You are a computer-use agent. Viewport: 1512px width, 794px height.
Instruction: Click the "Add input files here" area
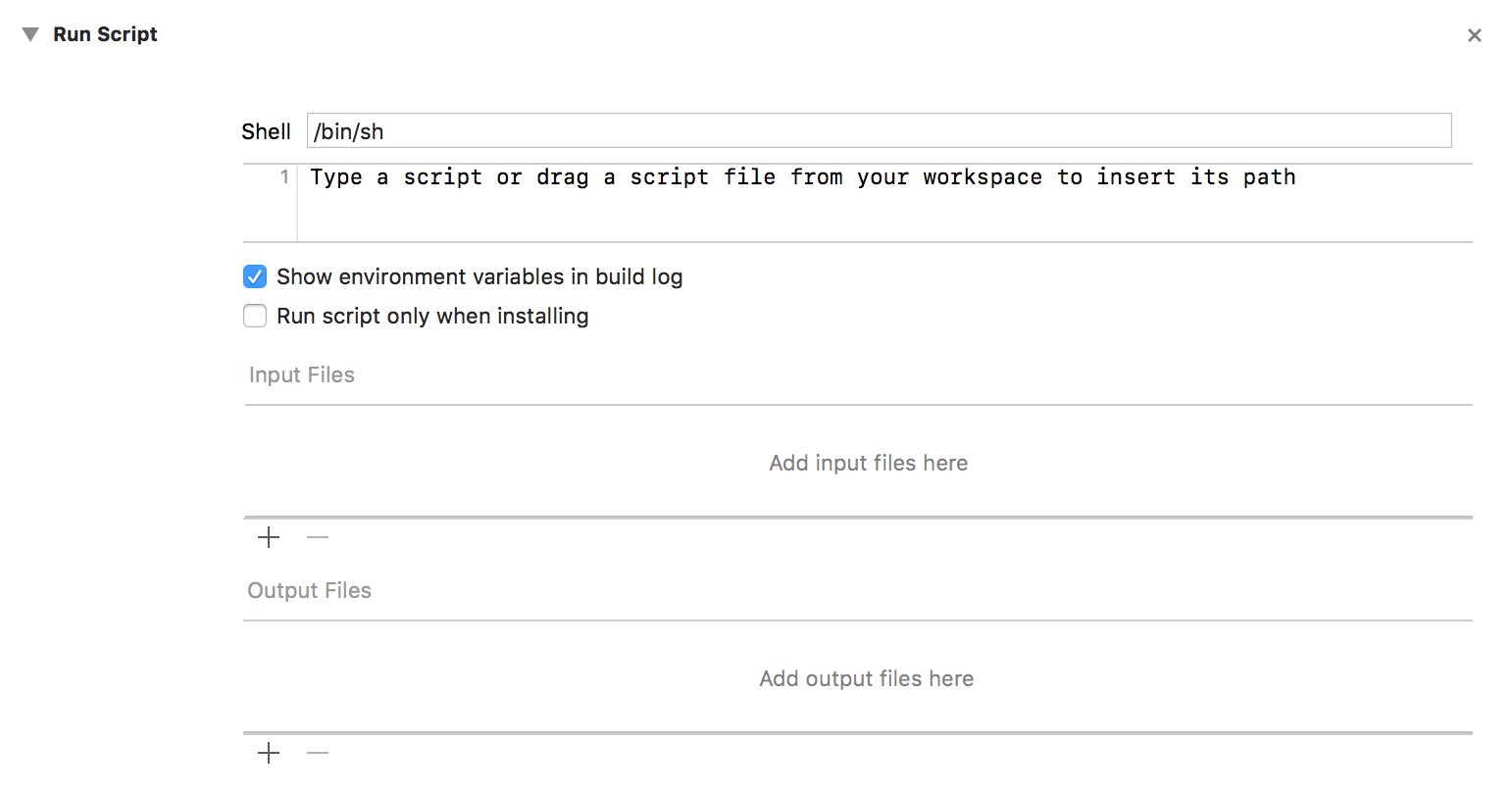(868, 462)
